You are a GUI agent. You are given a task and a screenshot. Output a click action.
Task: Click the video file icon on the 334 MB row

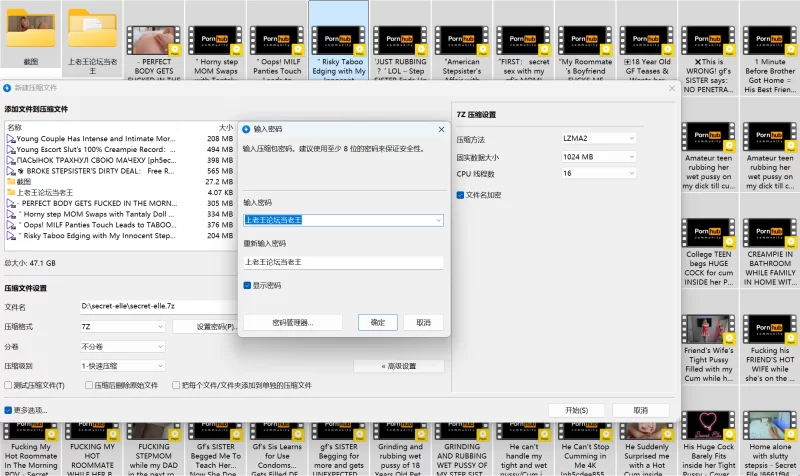(11, 214)
